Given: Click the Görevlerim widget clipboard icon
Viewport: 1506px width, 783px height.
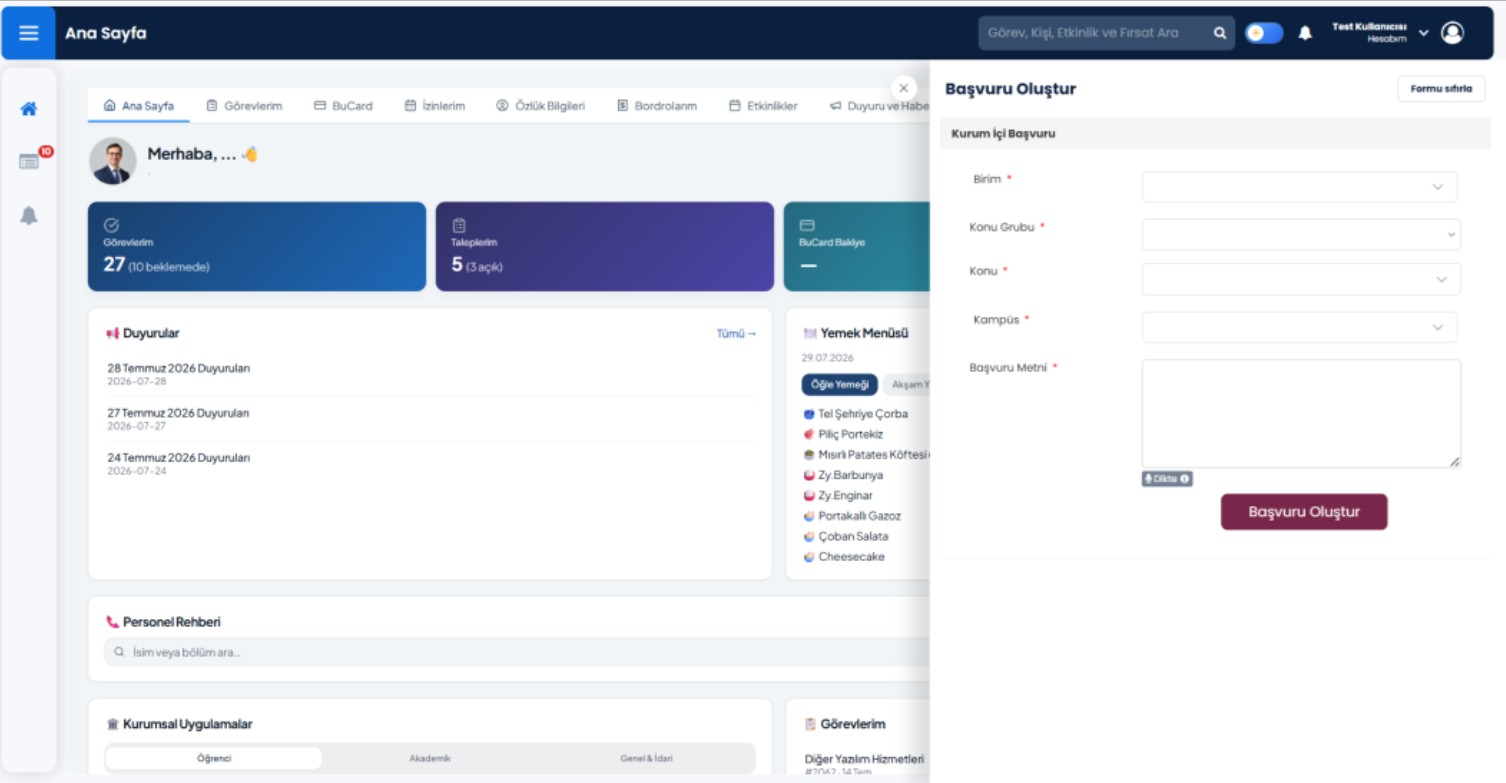Looking at the screenshot, I should coord(810,724).
